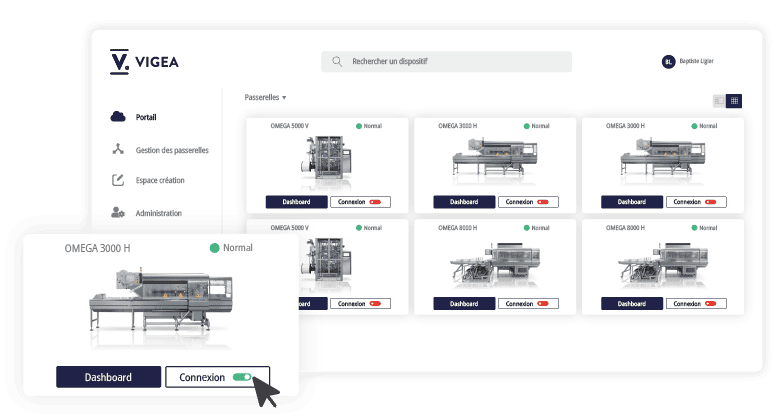Open Dashboard on OMEGA 3000 H card under the view icons
Image resolution: width=773 pixels, height=420 pixels.
(x=632, y=202)
